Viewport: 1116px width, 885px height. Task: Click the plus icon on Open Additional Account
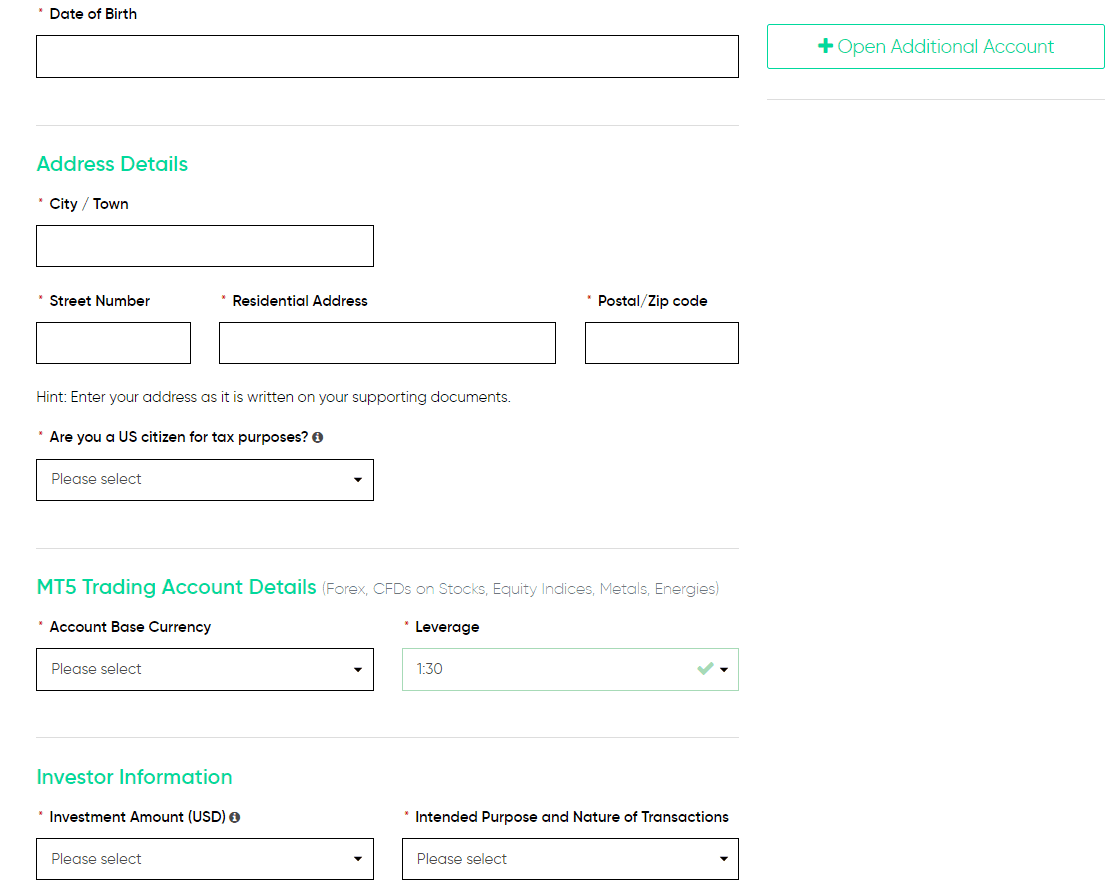825,46
